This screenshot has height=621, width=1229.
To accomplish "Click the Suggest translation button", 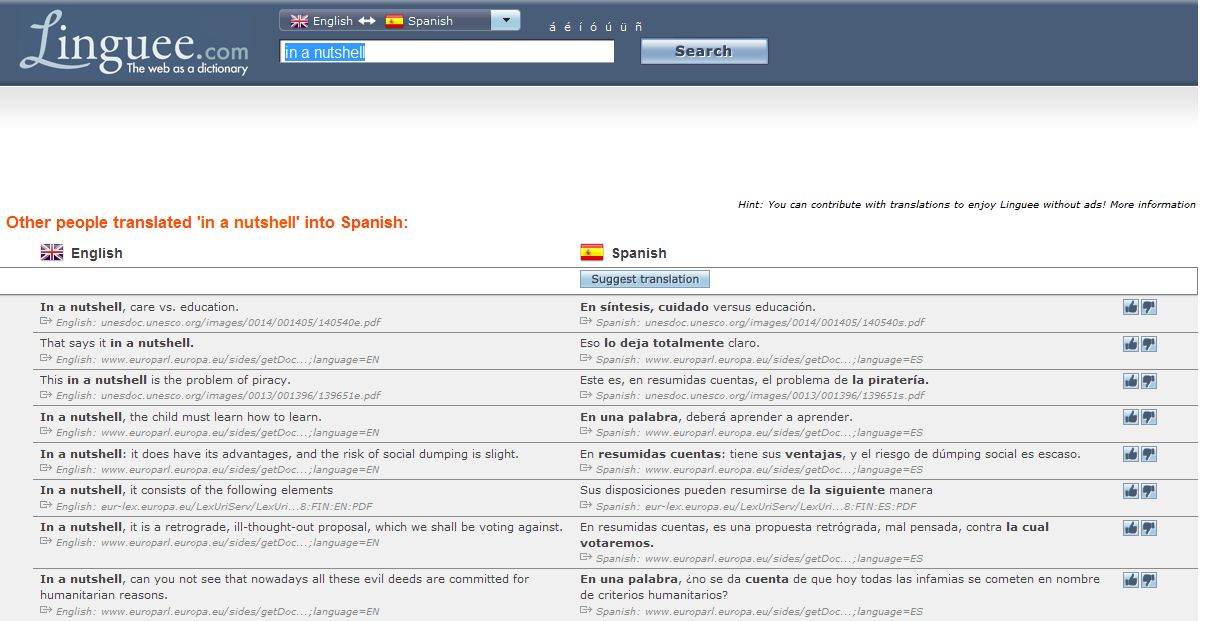I will [x=645, y=279].
